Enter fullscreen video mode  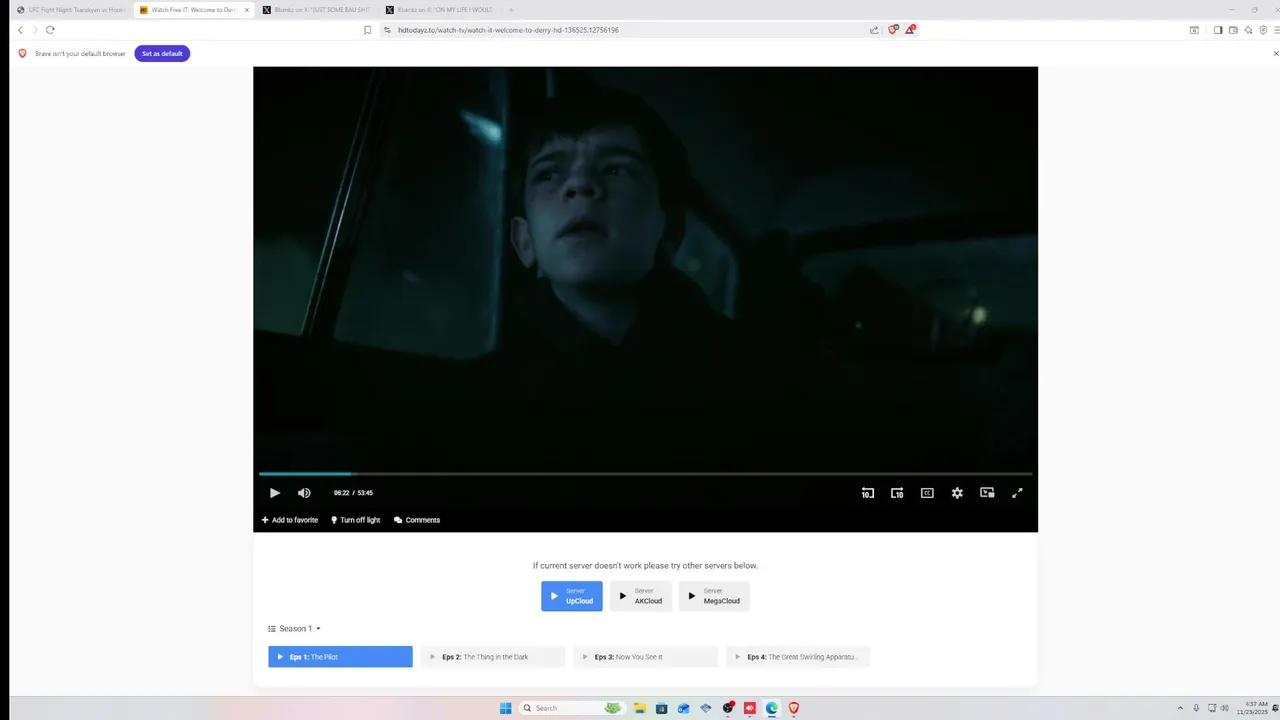pyautogui.click(x=1017, y=493)
